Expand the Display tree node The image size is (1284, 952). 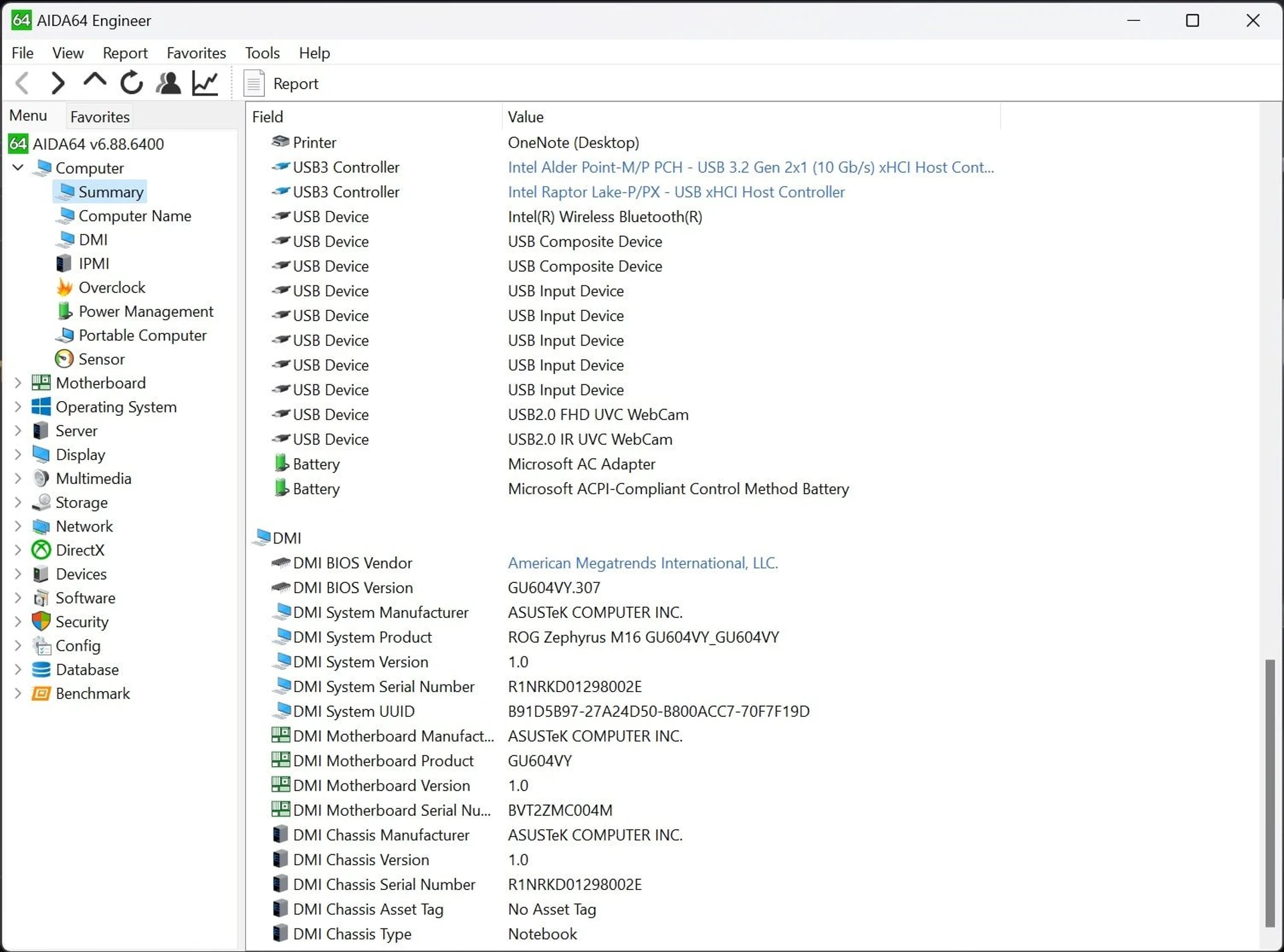coord(18,455)
